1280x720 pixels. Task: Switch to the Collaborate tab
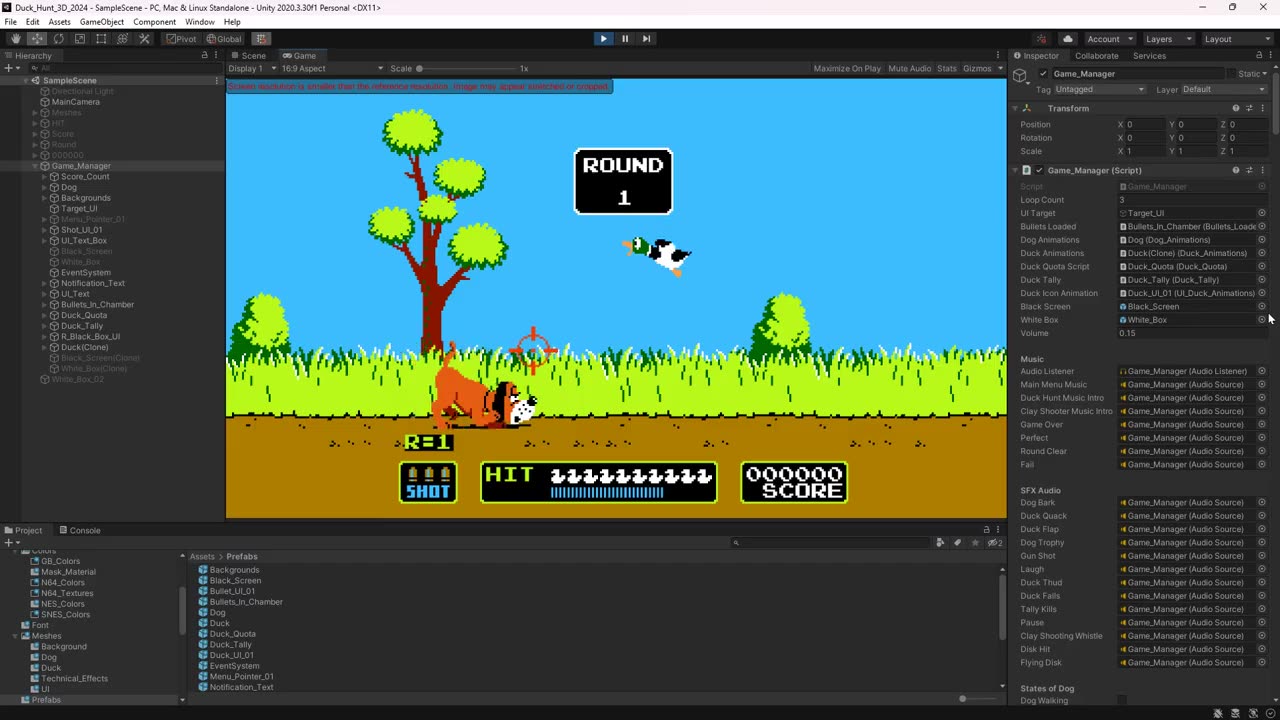[x=1097, y=56]
